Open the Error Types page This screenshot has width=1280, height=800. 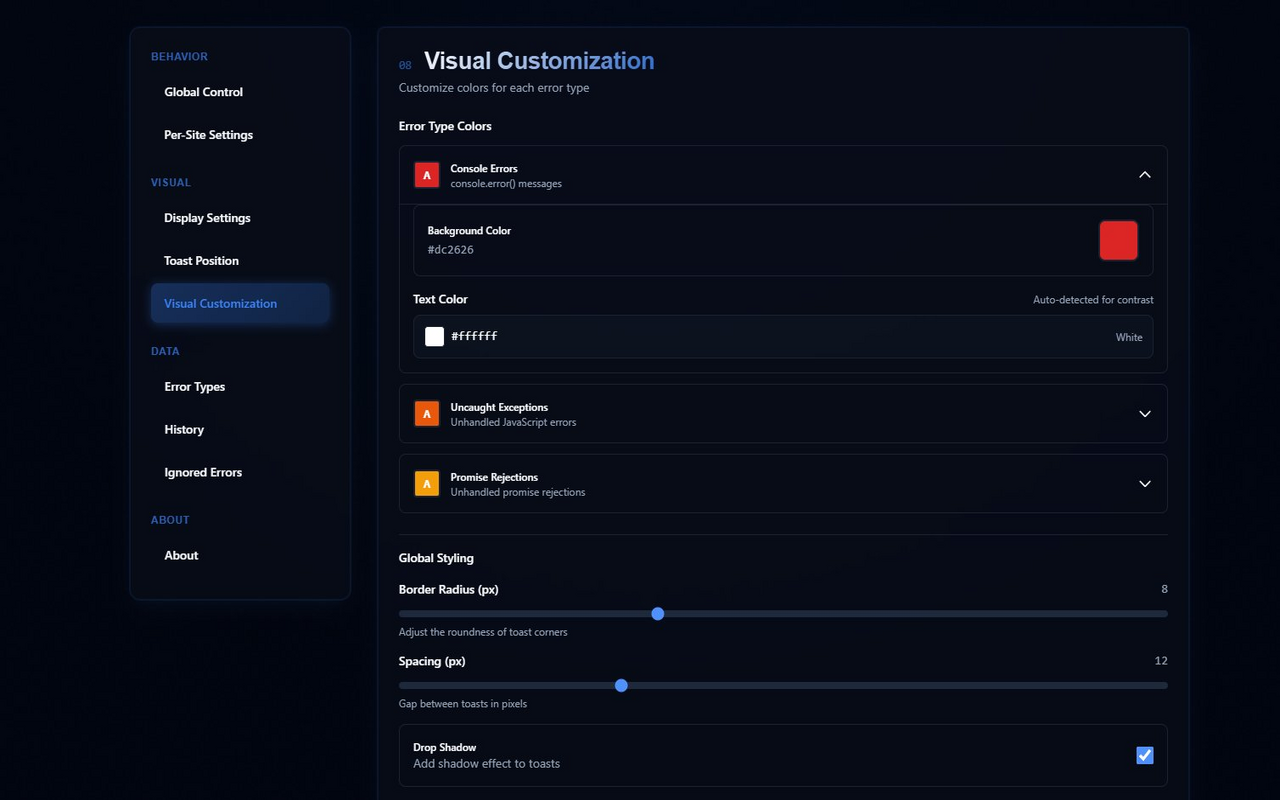[x=195, y=387]
